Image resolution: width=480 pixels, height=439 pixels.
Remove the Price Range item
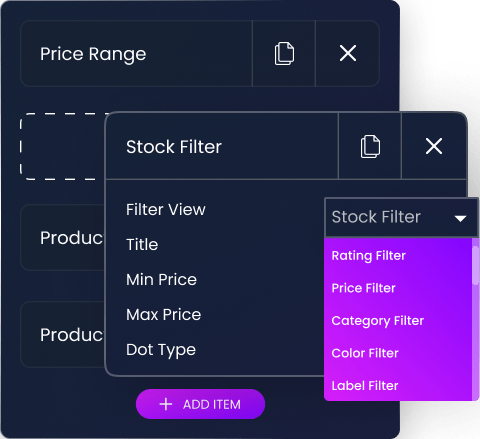348,54
